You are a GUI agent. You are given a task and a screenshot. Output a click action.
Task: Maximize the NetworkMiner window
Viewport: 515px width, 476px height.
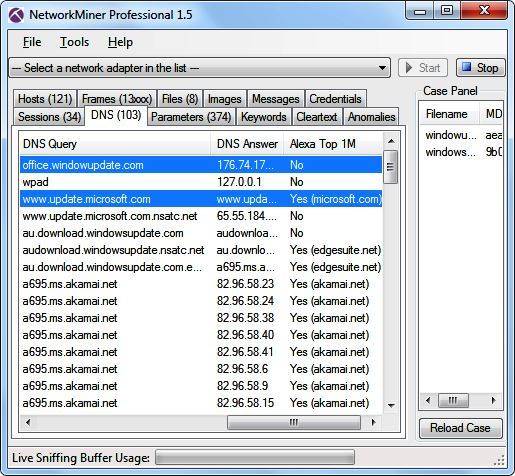(x=447, y=11)
